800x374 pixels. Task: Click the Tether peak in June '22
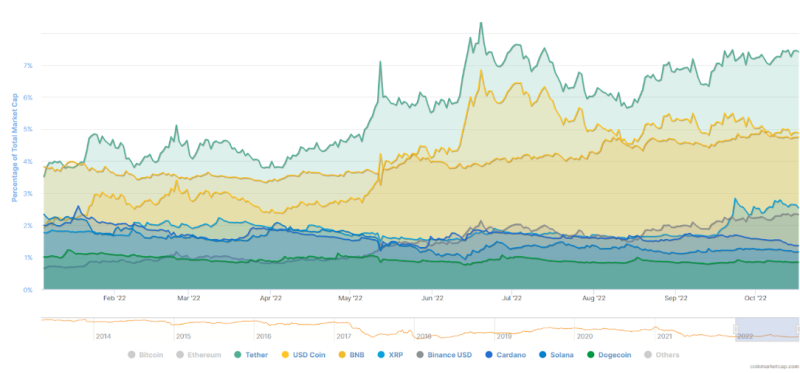[x=481, y=23]
